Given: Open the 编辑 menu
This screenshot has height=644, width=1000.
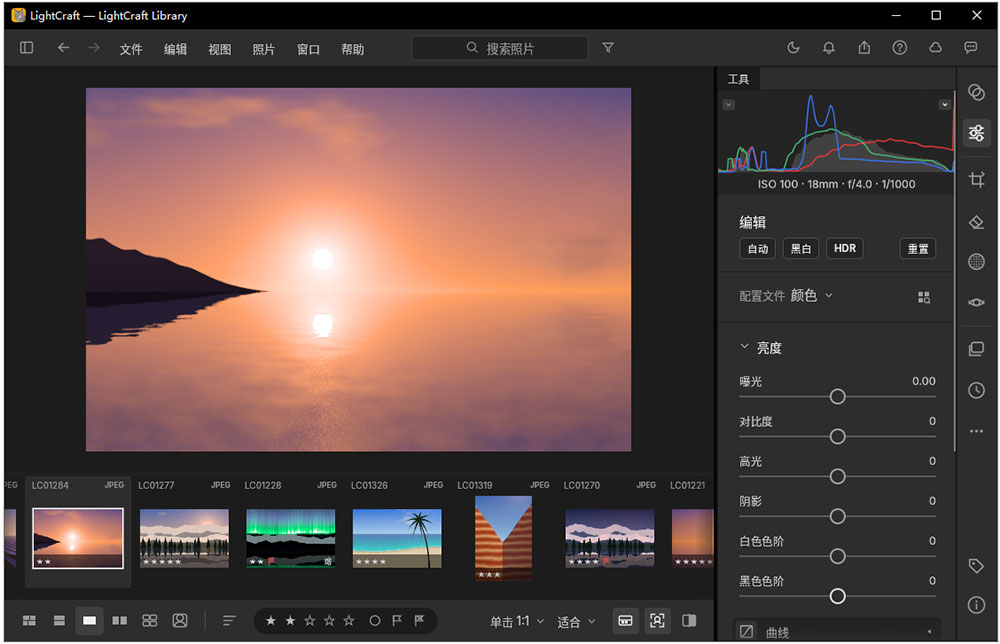Looking at the screenshot, I should (x=175, y=49).
